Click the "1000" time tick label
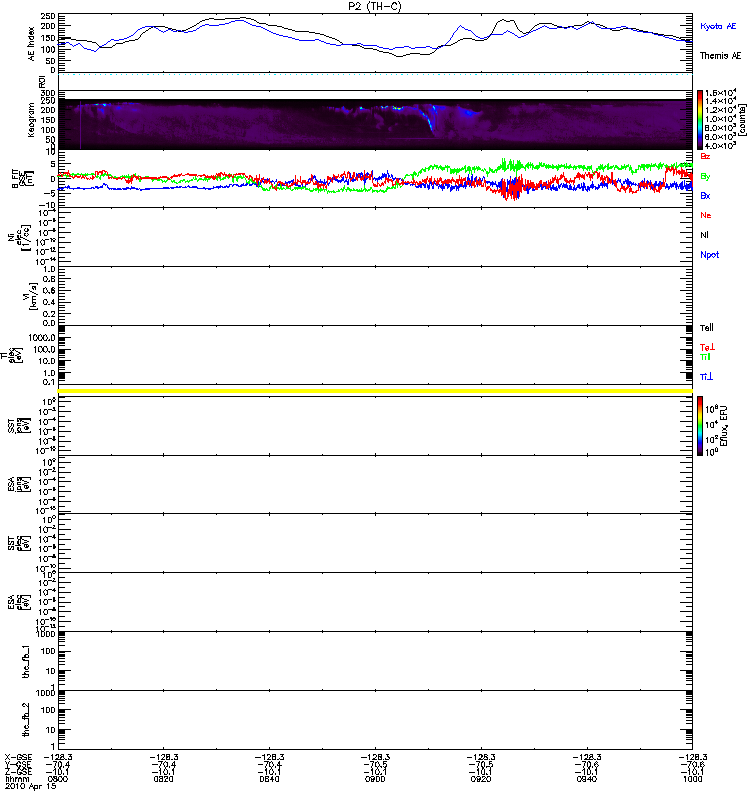This screenshot has width=750, height=800. [692, 779]
